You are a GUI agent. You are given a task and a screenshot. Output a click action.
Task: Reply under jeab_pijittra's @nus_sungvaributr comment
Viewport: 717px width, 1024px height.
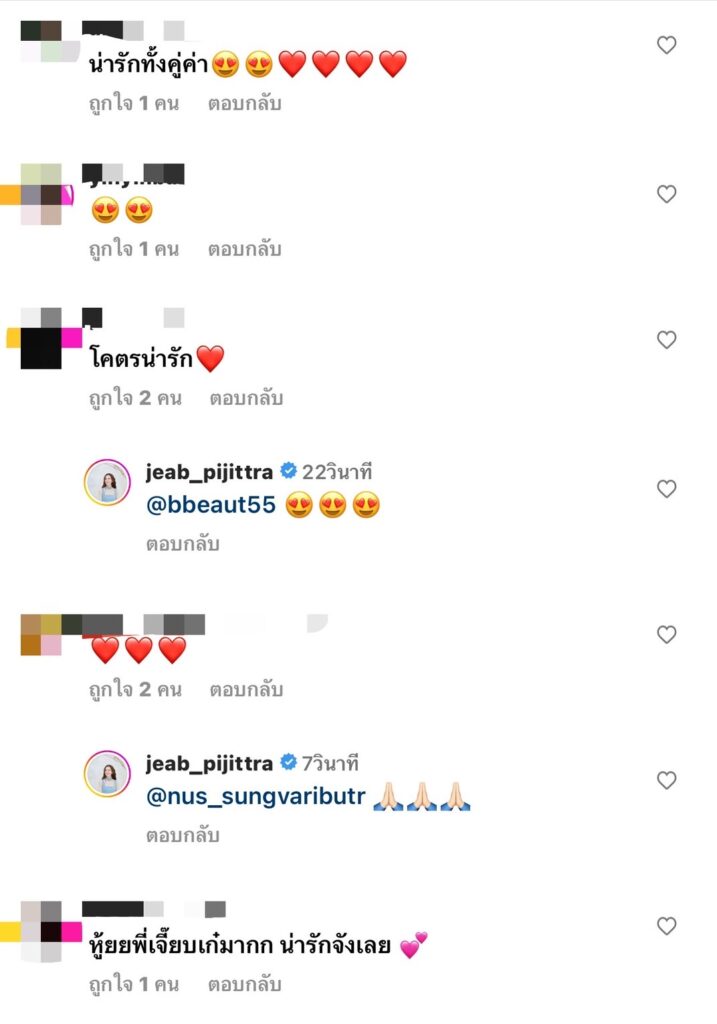[x=182, y=835]
